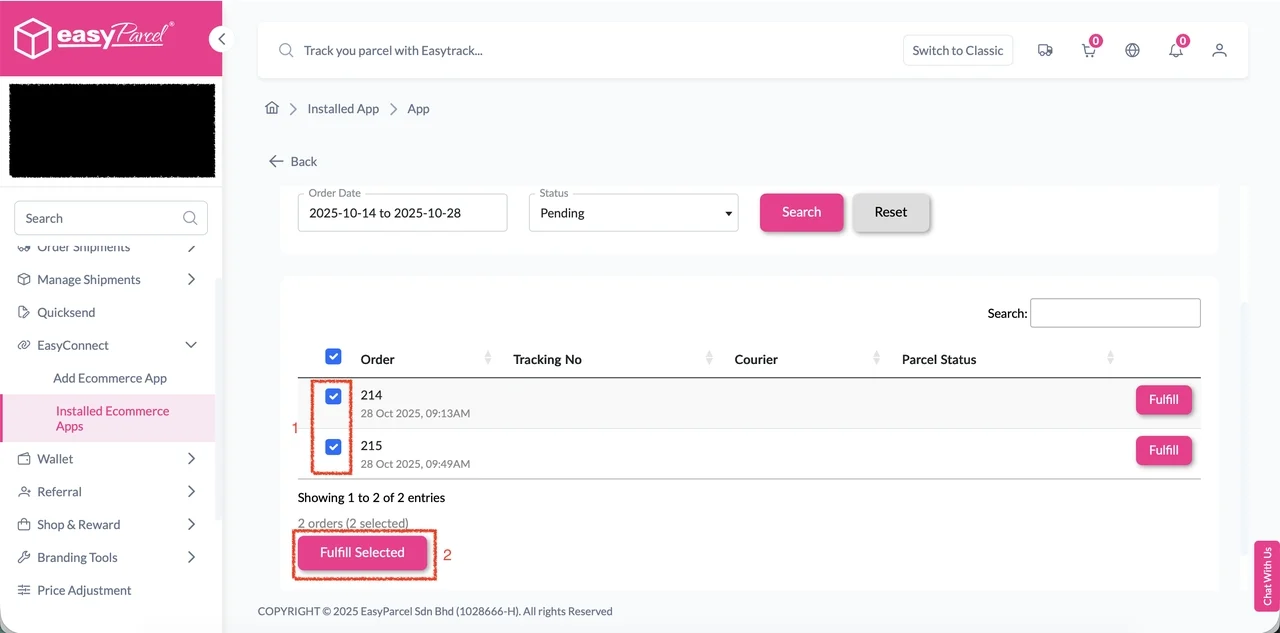This screenshot has height=633, width=1280.
Task: Open the language globe selector
Action: coord(1132,50)
